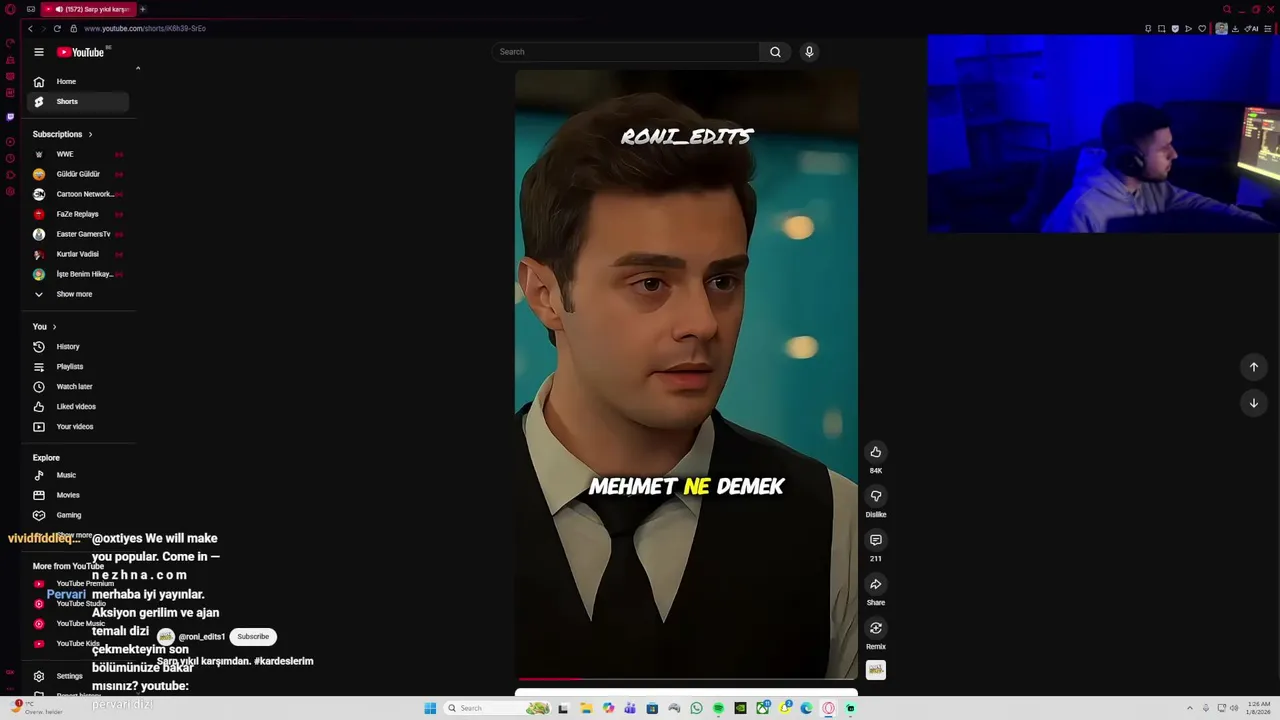Open the Share options for this Short
This screenshot has height=720, width=1280.
pyautogui.click(x=876, y=584)
